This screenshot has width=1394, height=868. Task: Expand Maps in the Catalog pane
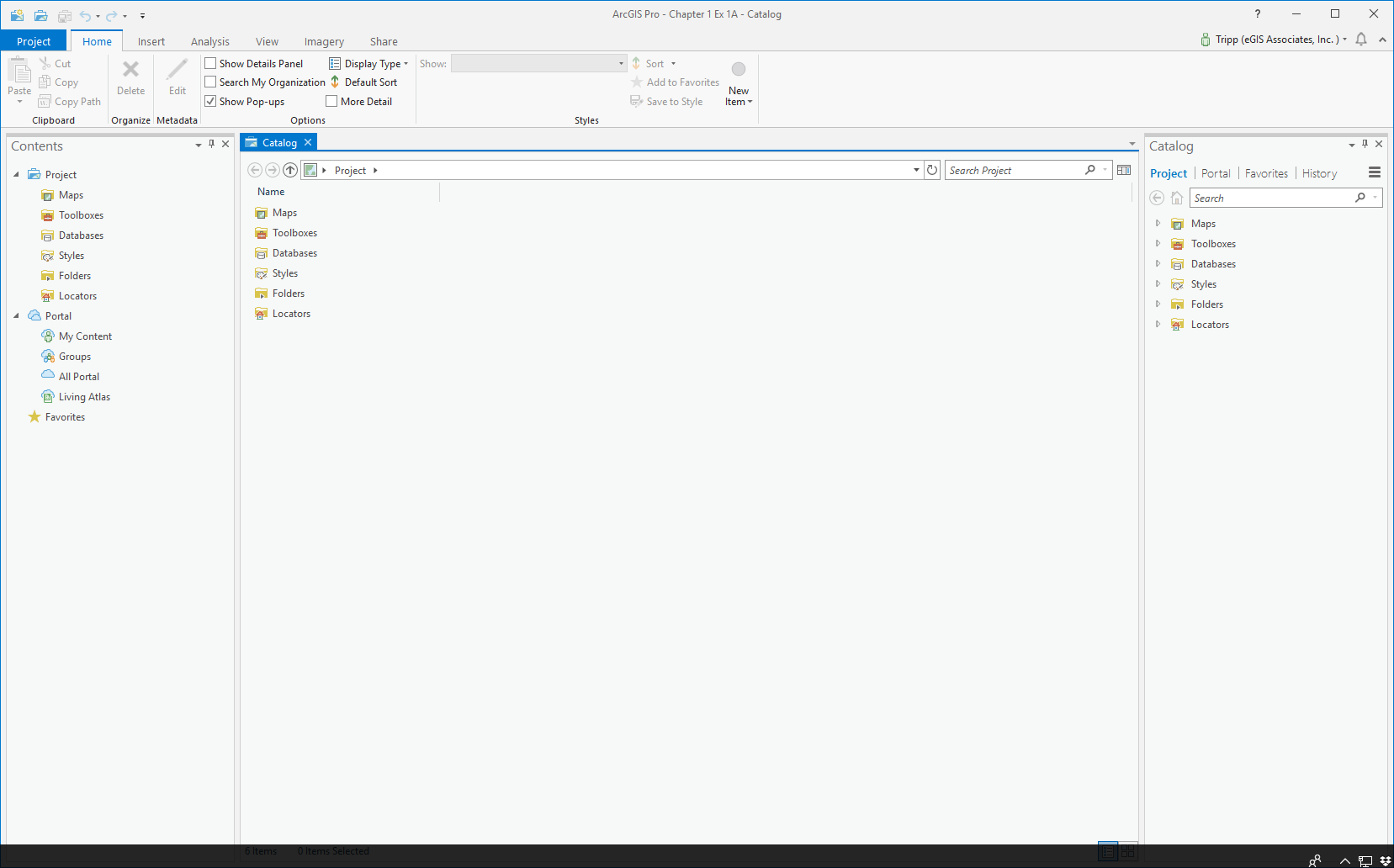pos(1158,223)
